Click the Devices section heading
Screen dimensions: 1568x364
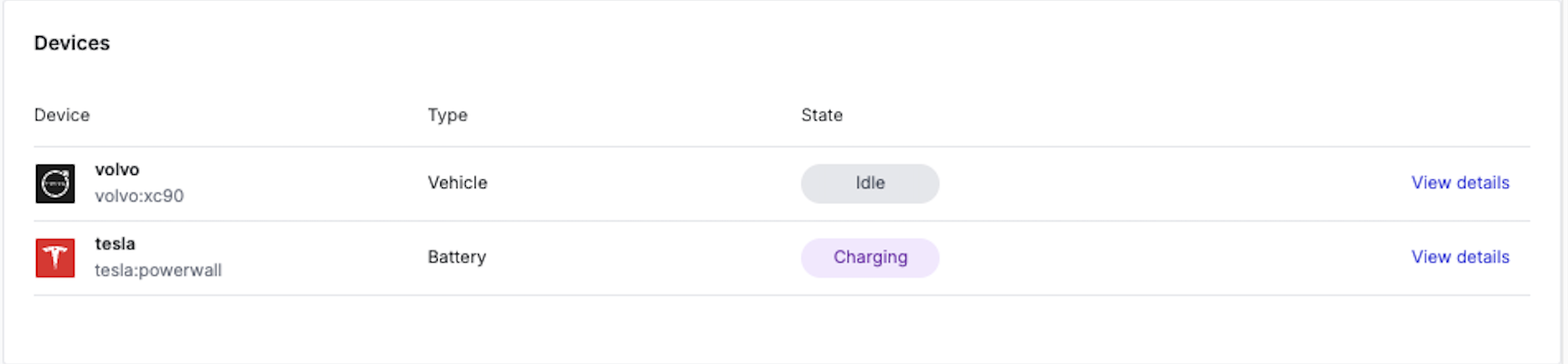72,43
